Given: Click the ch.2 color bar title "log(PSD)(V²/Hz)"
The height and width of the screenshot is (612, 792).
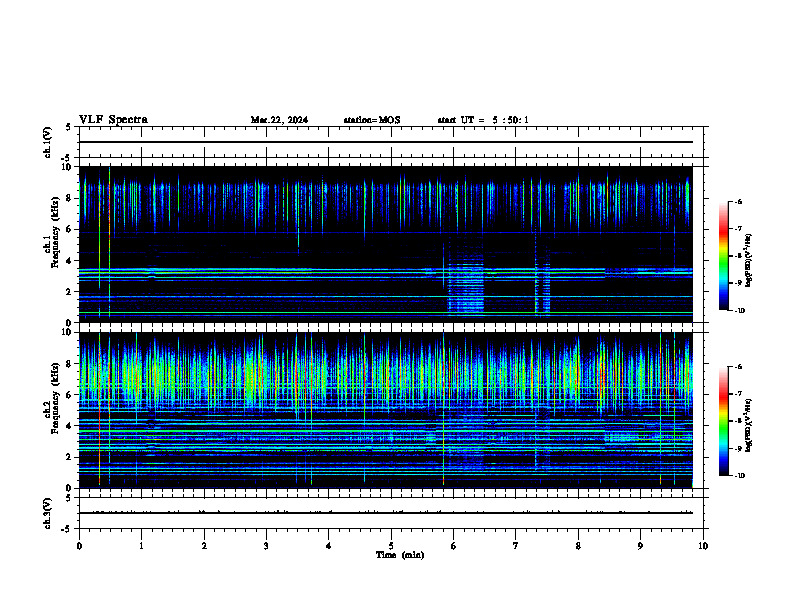Looking at the screenshot, I should (x=749, y=426).
